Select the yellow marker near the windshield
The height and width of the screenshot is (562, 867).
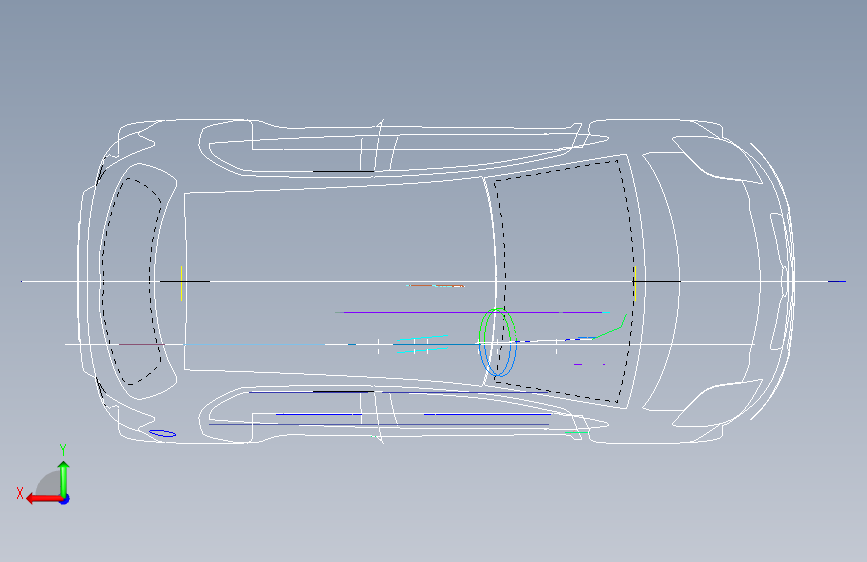point(635,283)
